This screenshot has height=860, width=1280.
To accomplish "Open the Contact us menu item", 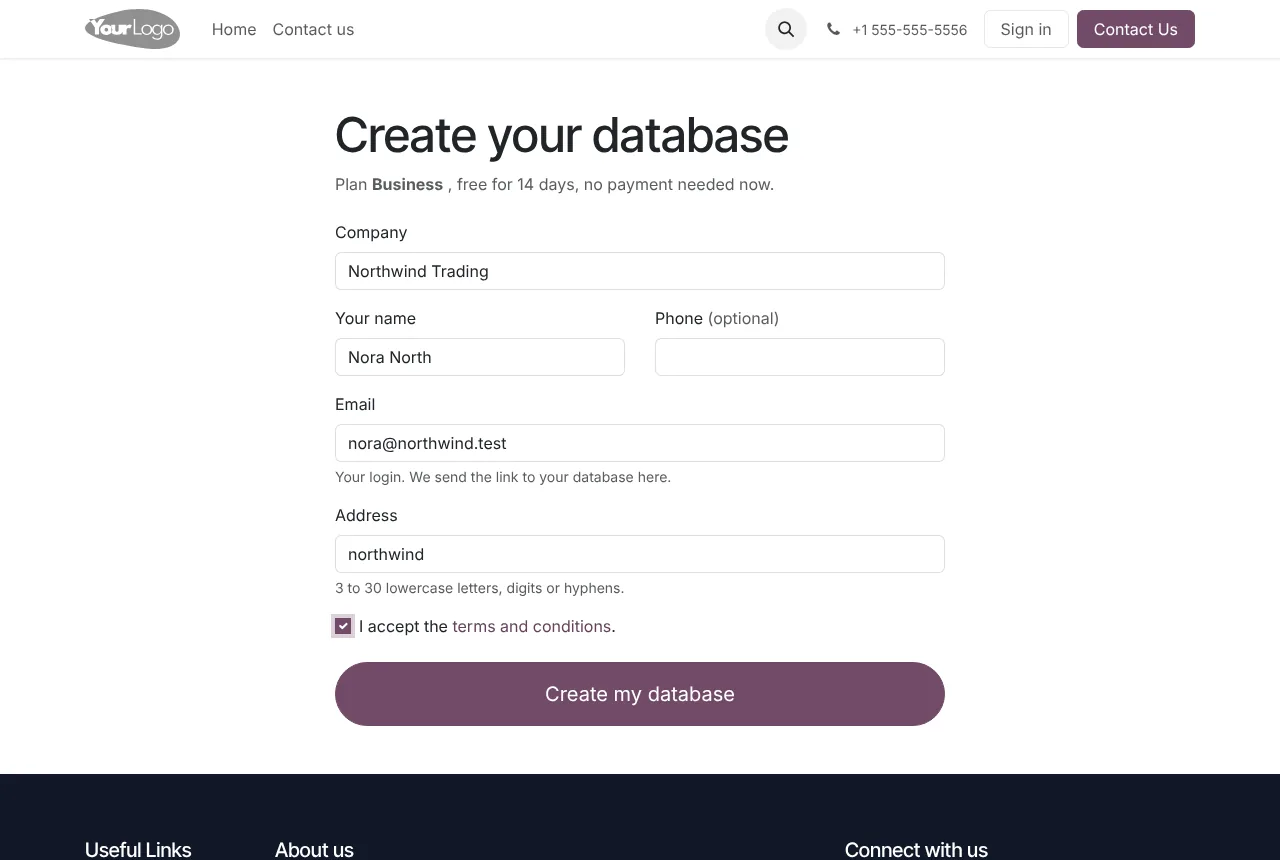I will click(313, 29).
